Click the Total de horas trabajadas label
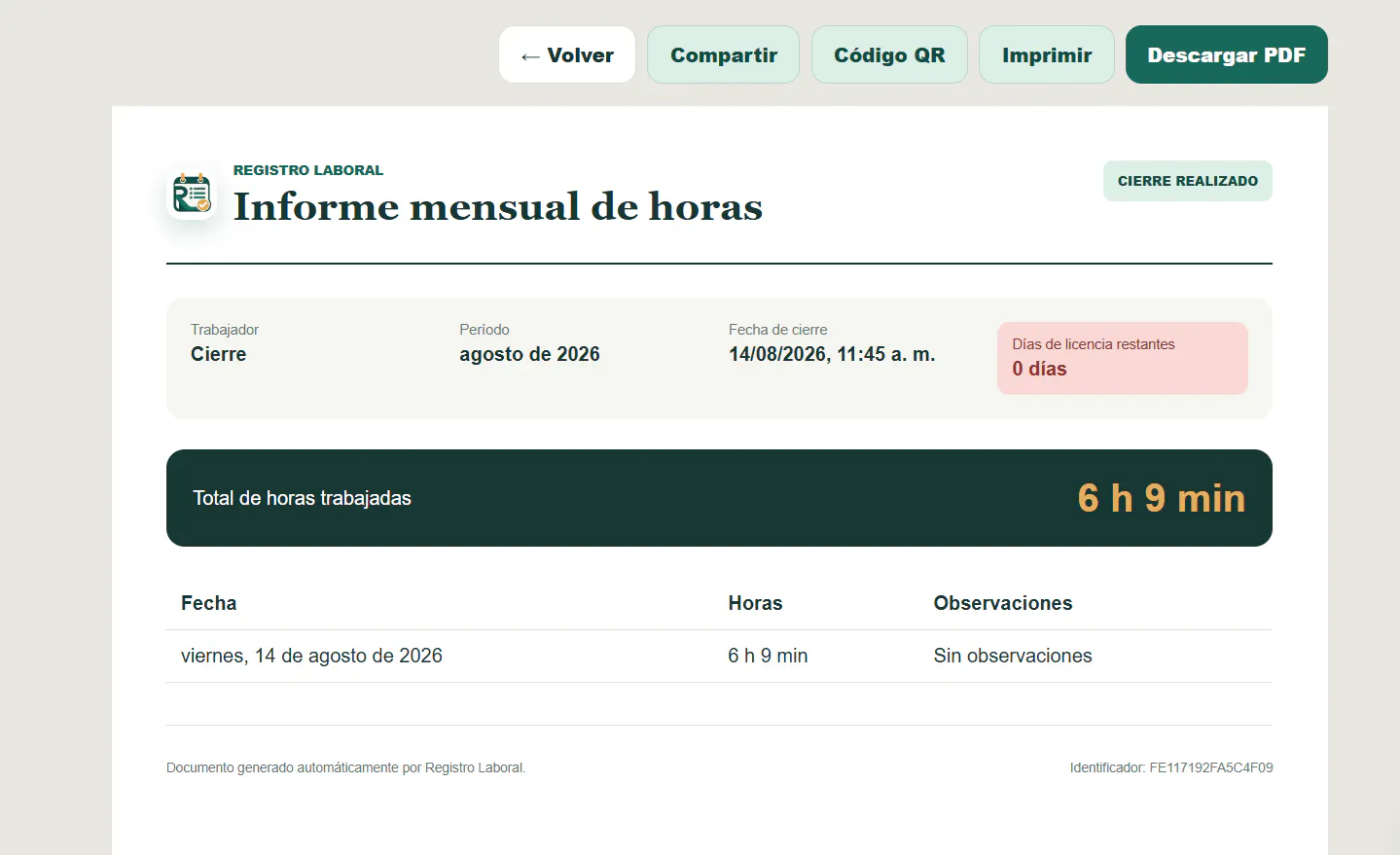 (302, 498)
